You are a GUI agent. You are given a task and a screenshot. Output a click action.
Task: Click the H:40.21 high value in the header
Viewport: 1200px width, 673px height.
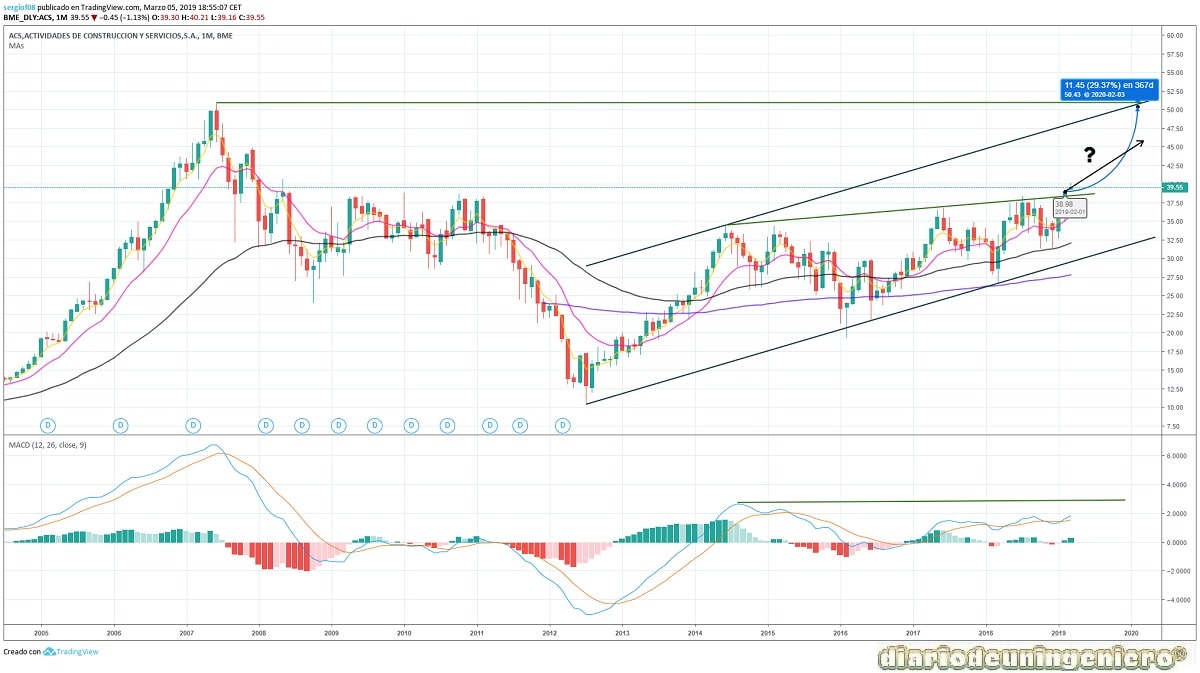click(194, 16)
